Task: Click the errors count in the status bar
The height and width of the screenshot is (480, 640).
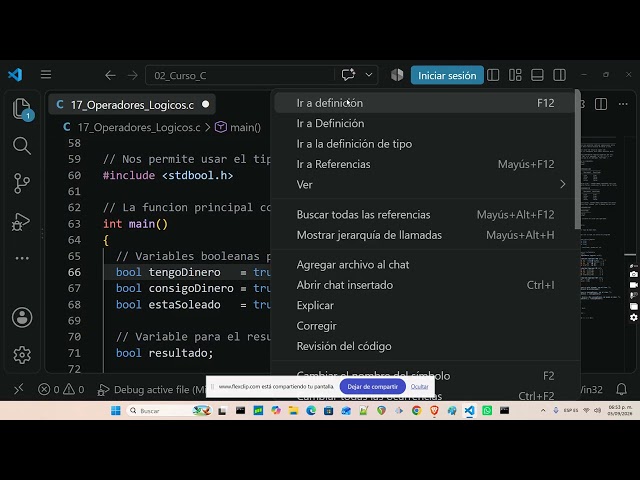Action: 49,389
